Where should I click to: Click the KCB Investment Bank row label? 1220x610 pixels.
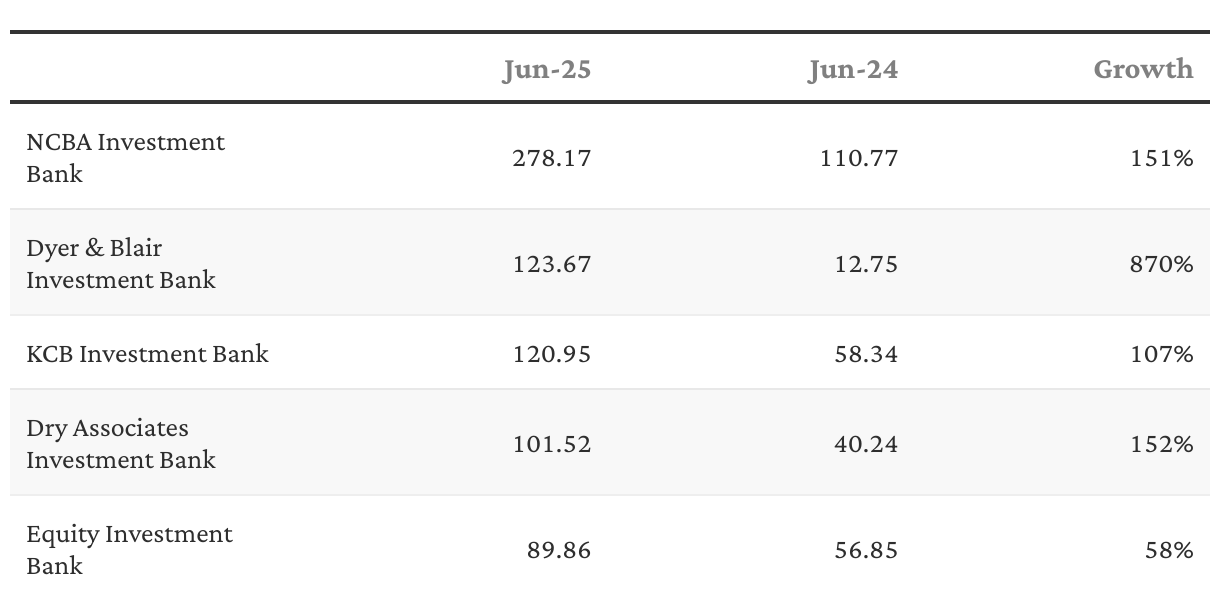coord(148,354)
